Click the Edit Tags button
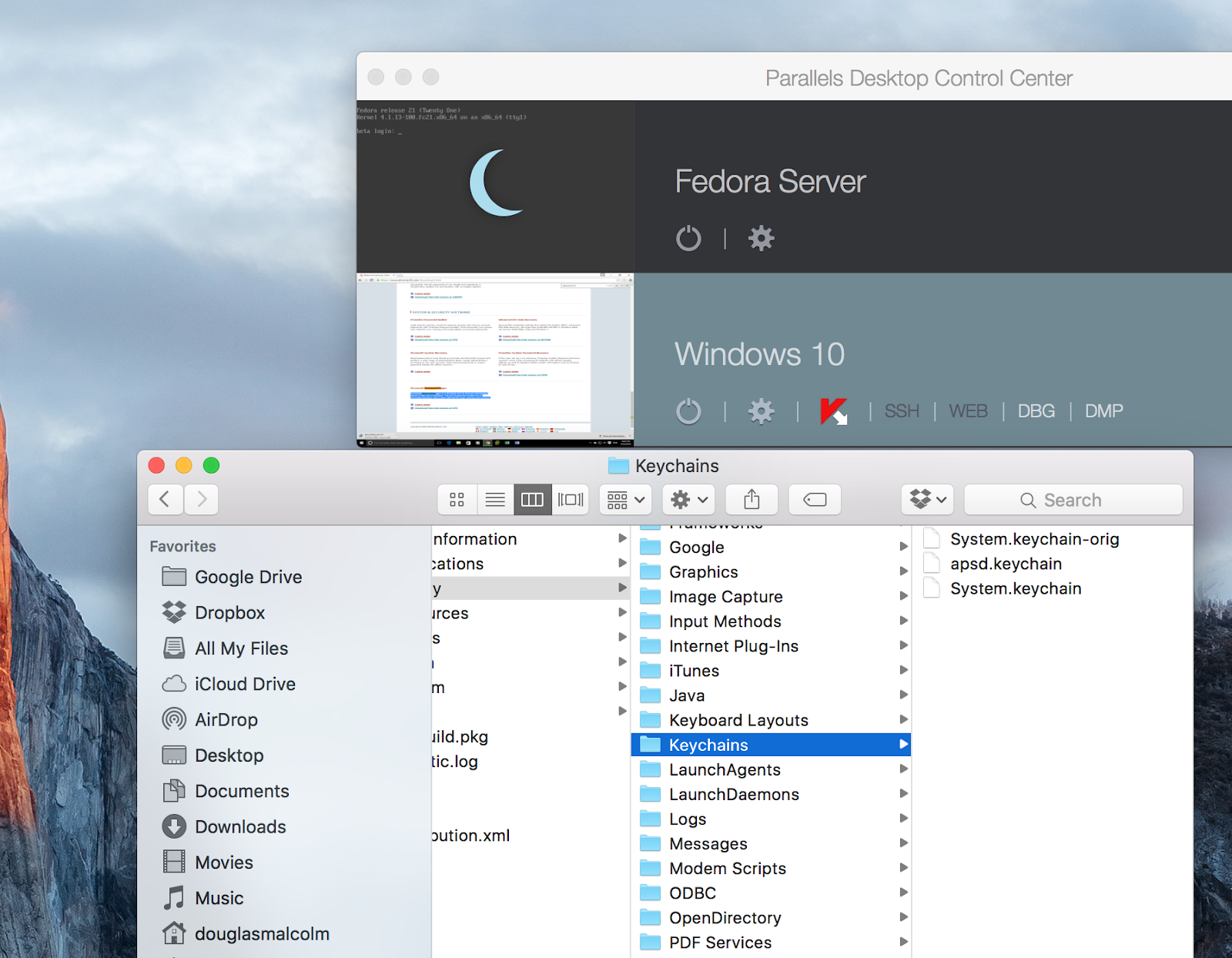This screenshot has height=958, width=1232. pyautogui.click(x=815, y=500)
